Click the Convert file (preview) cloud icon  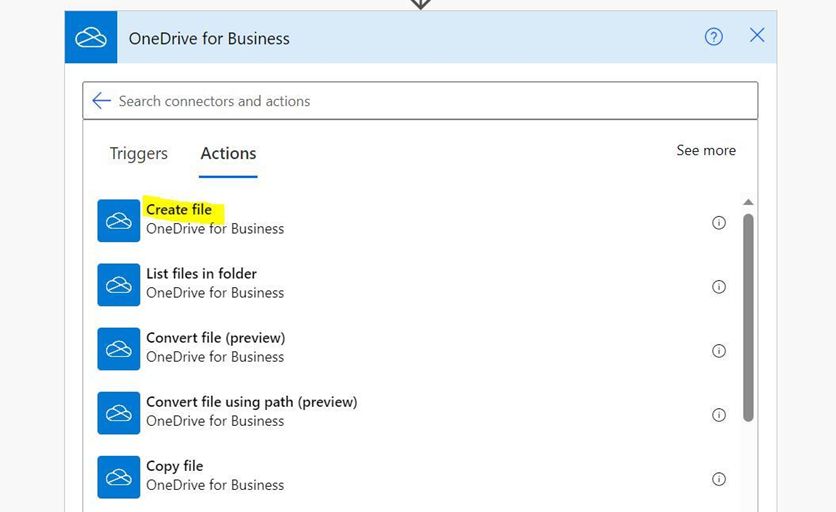click(118, 349)
